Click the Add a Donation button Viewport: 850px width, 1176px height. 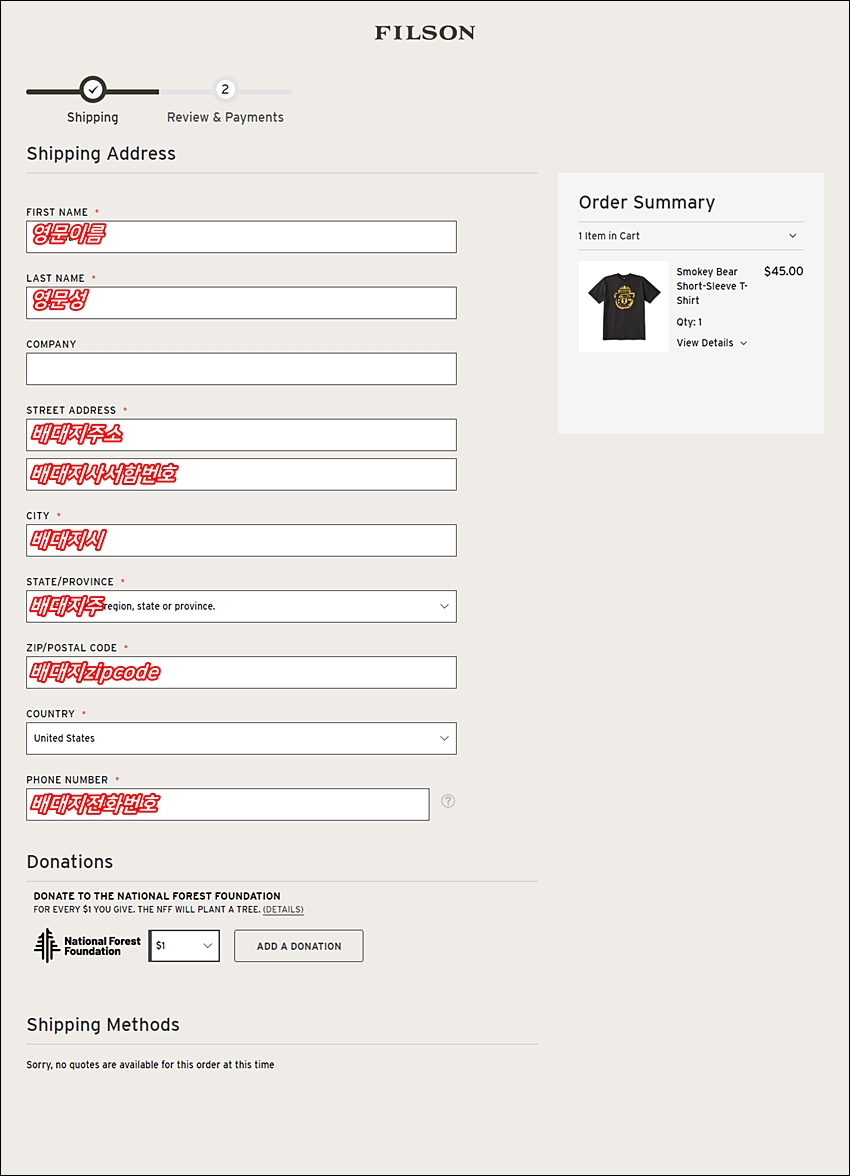click(x=299, y=946)
